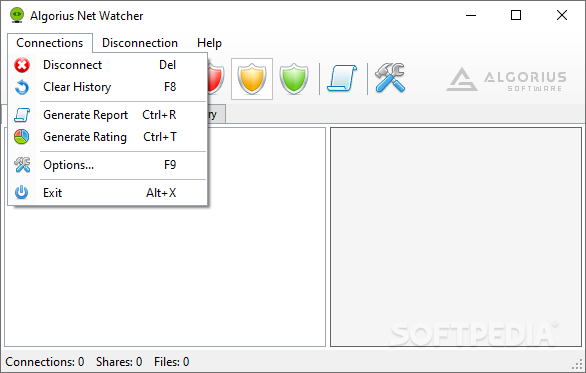The height and width of the screenshot is (373, 586).
Task: Click the Algorius Net Watcher title icon
Action: point(17,16)
